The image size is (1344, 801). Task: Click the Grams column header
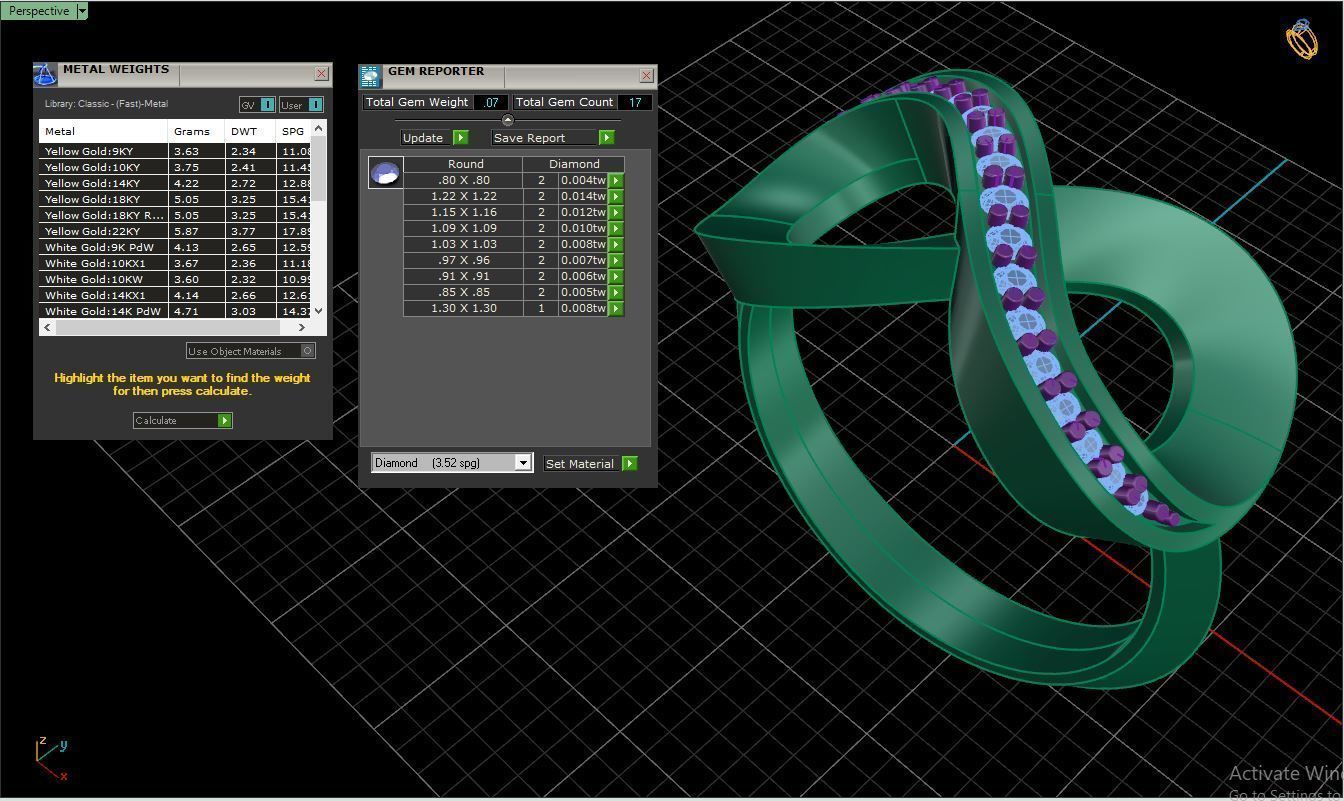coord(196,131)
